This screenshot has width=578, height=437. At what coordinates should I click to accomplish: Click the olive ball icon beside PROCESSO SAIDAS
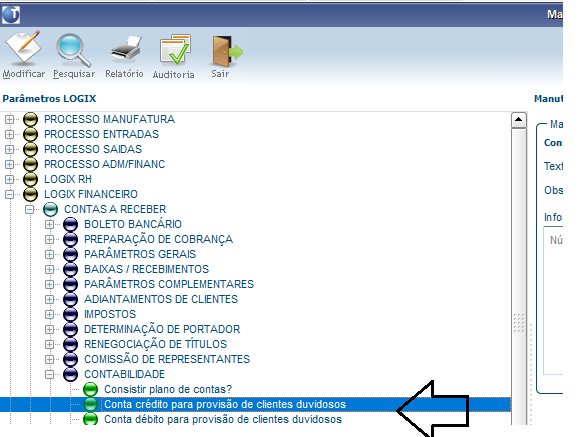coord(31,149)
